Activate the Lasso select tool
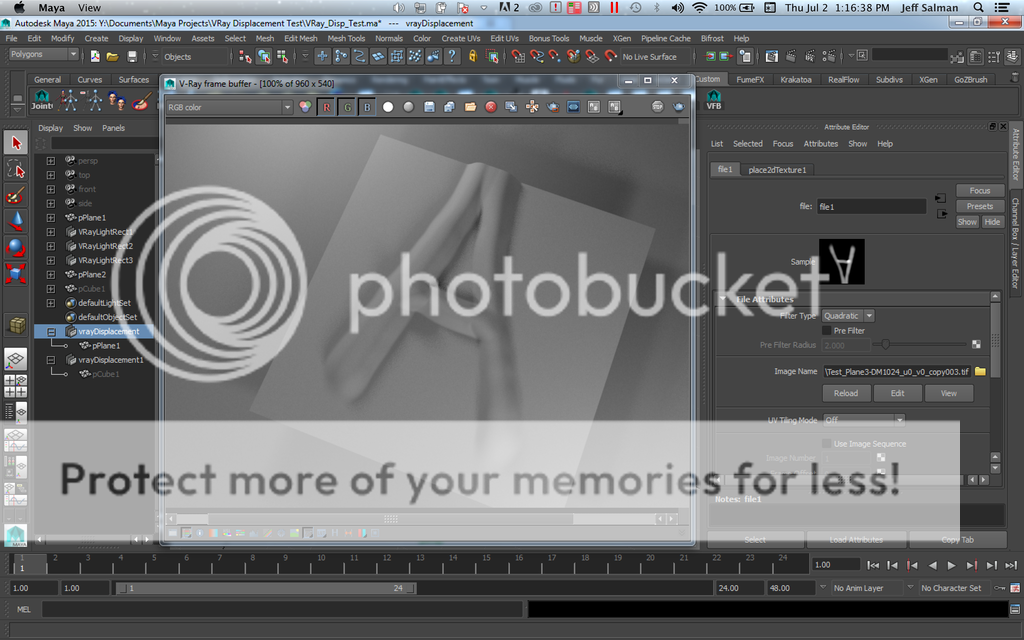 point(16,169)
